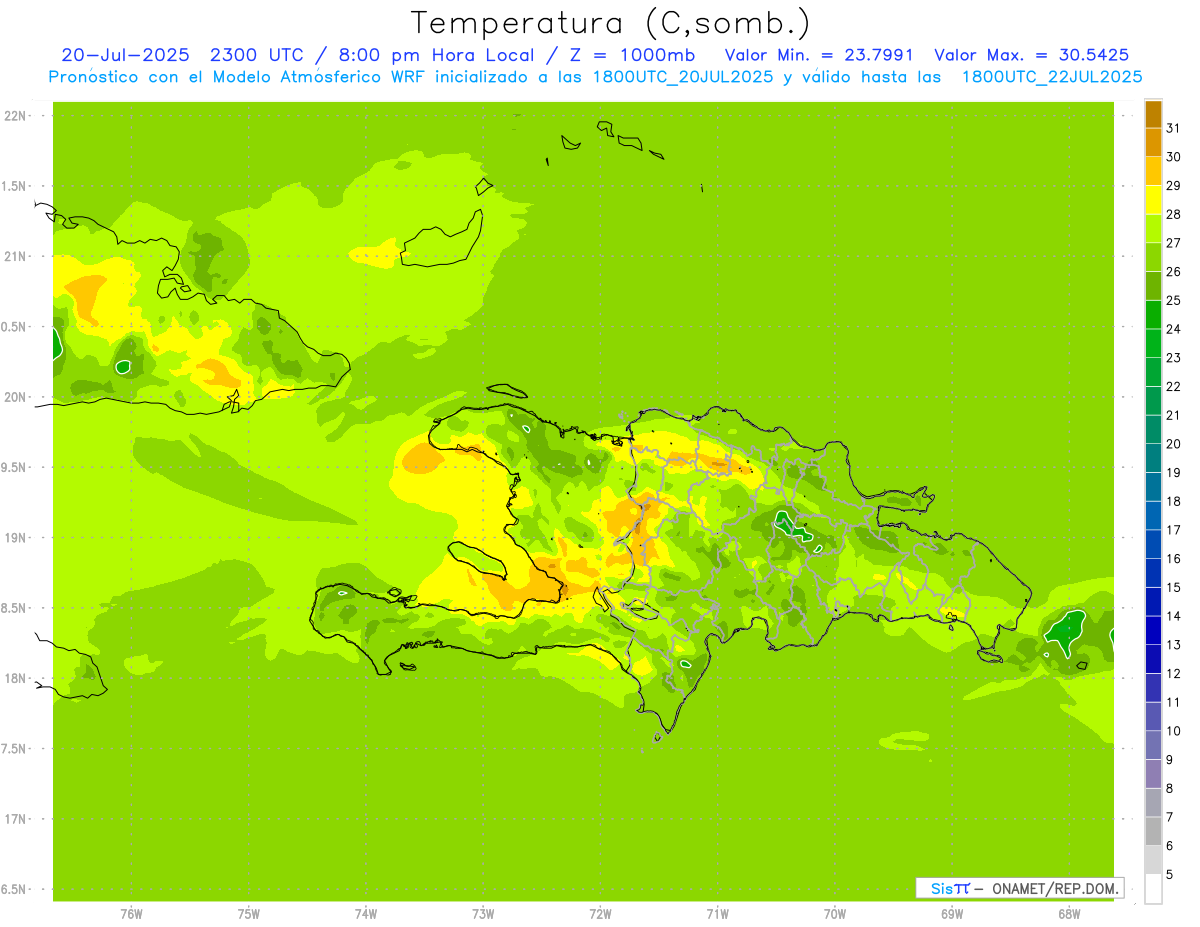
Task: Click the '73W' longitude axis label
Action: 483,913
